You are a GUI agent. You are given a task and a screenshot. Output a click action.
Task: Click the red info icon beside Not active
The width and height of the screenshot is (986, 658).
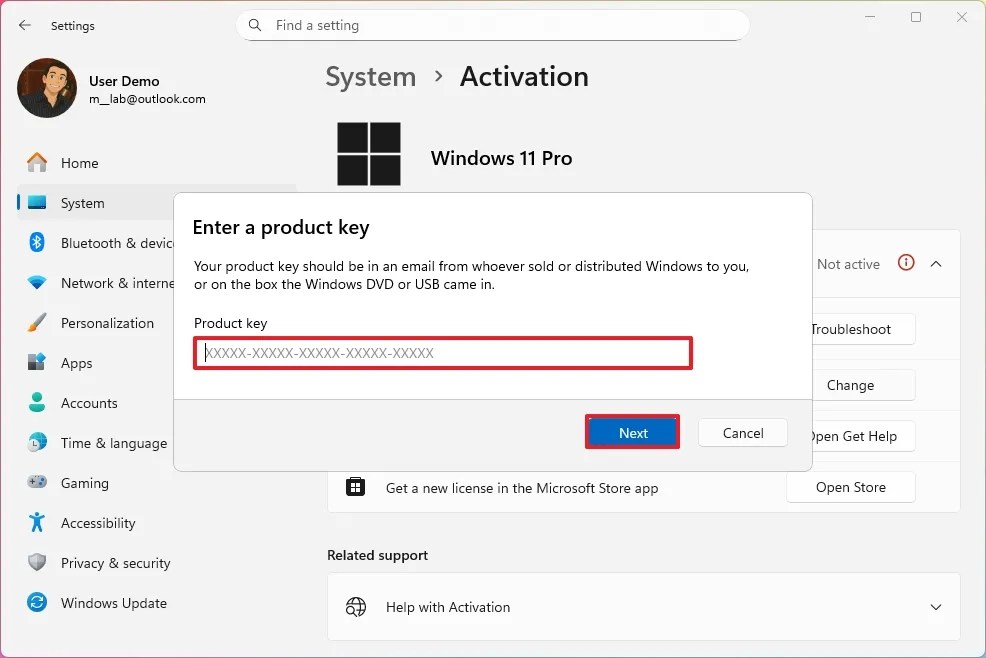pyautogui.click(x=906, y=263)
